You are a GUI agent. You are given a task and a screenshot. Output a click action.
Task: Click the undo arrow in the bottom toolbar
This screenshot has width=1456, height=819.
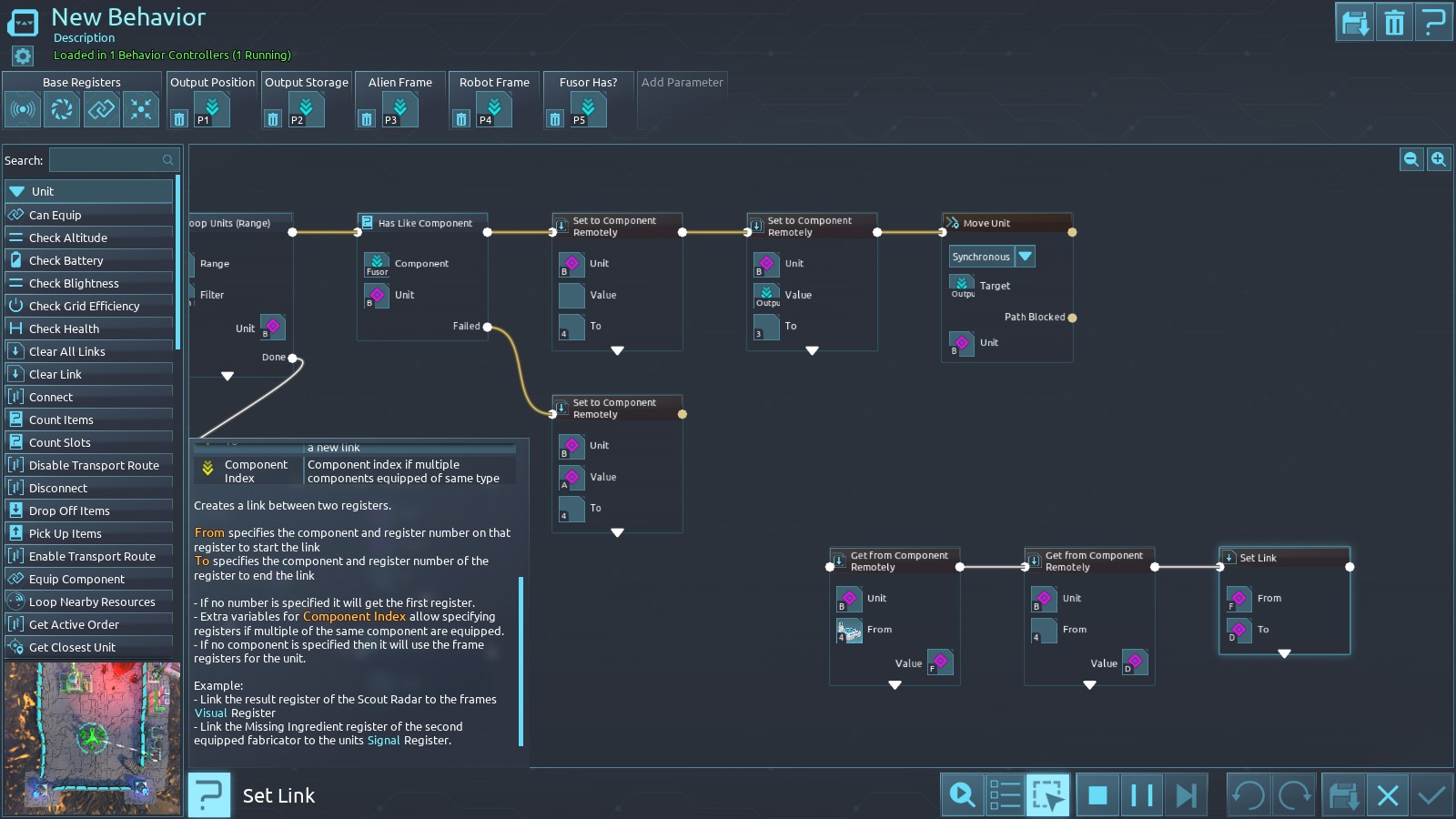tap(1249, 795)
